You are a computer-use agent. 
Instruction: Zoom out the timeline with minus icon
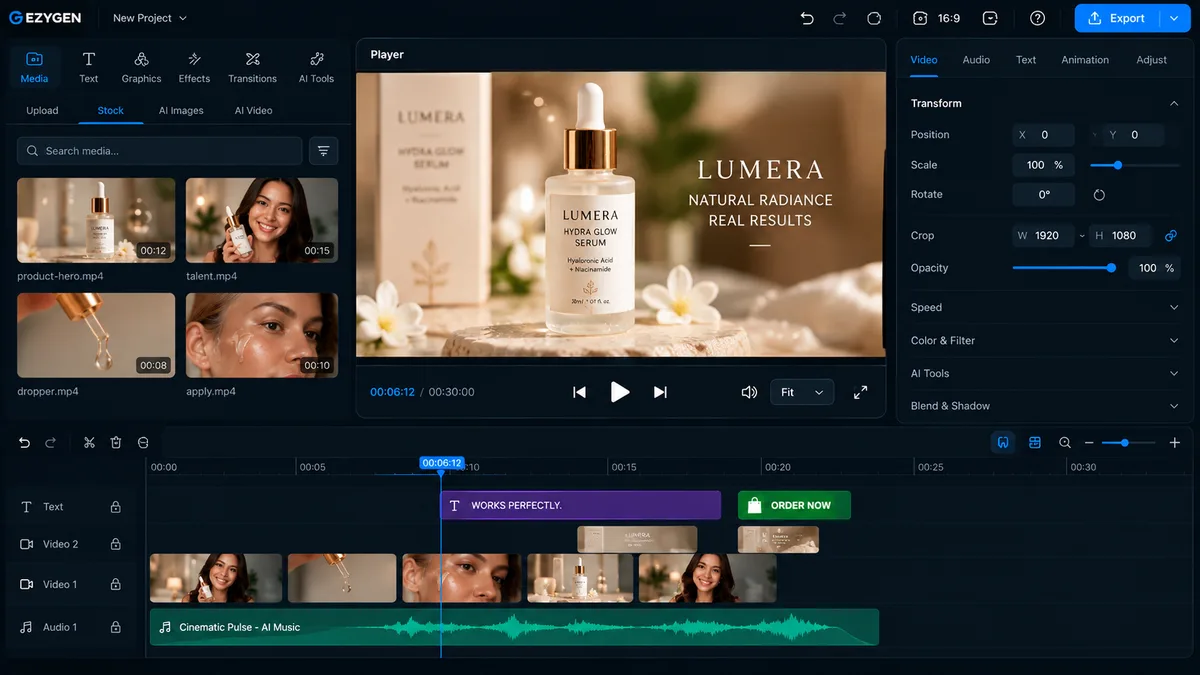[x=1089, y=442]
